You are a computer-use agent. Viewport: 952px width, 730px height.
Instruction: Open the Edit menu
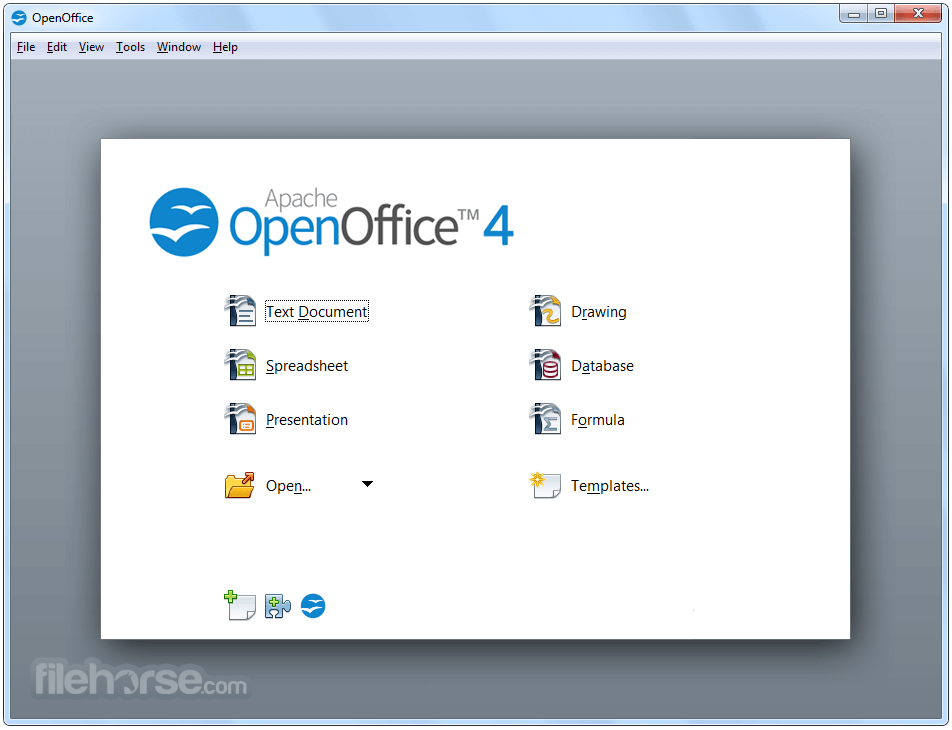pos(56,47)
